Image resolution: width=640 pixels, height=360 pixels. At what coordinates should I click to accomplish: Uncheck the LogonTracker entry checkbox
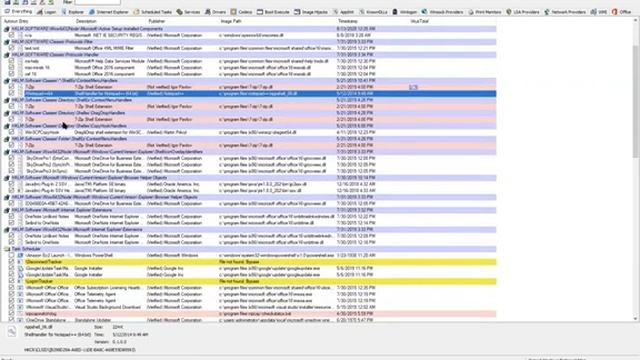pyautogui.click(x=11, y=281)
